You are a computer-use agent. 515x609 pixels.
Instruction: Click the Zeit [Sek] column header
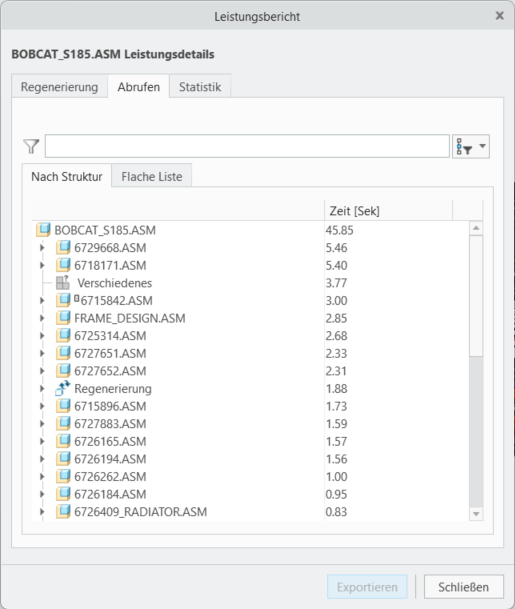tap(388, 211)
